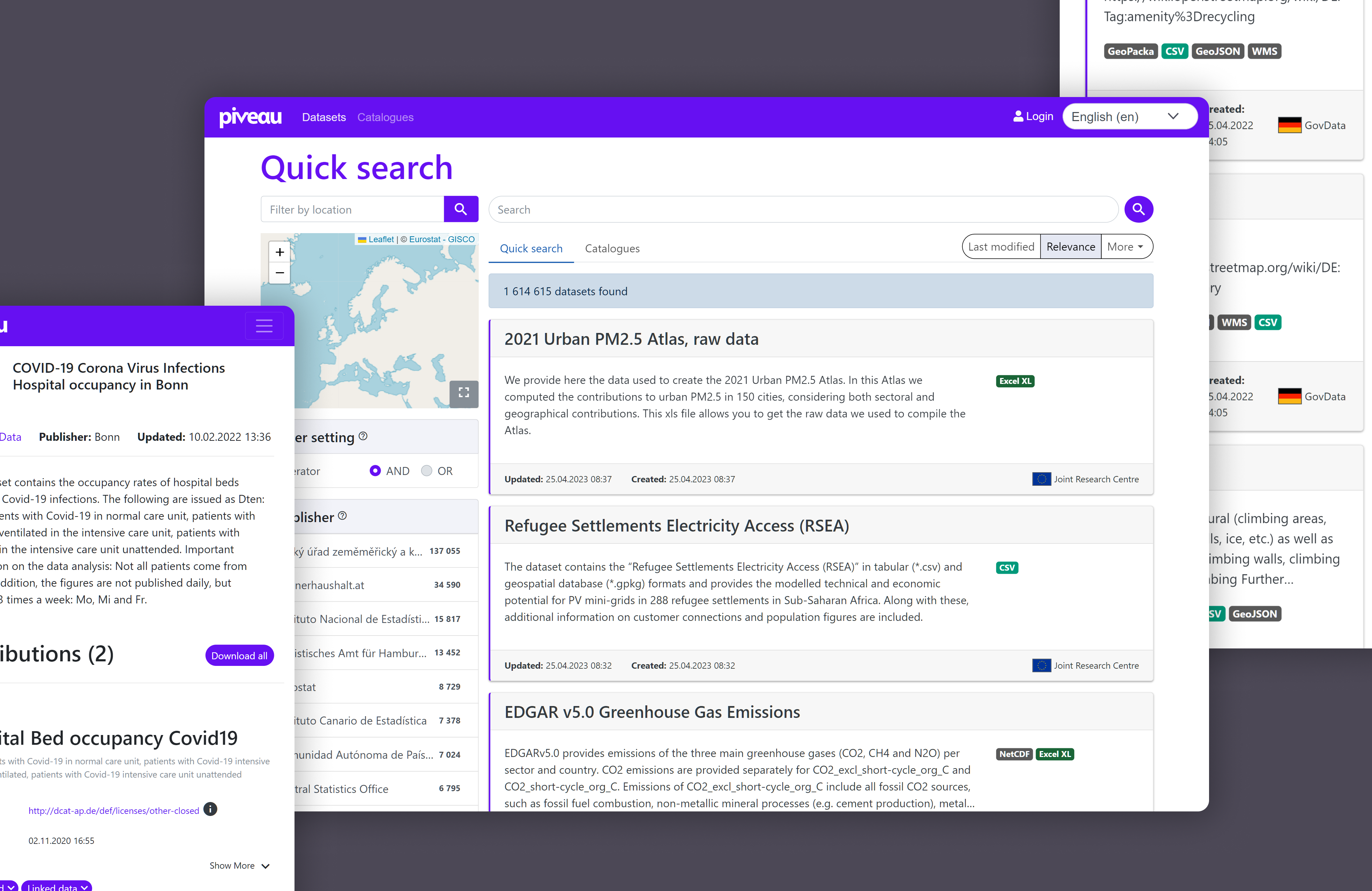Click the piveau logo
Image resolution: width=1372 pixels, height=891 pixels.
250,117
